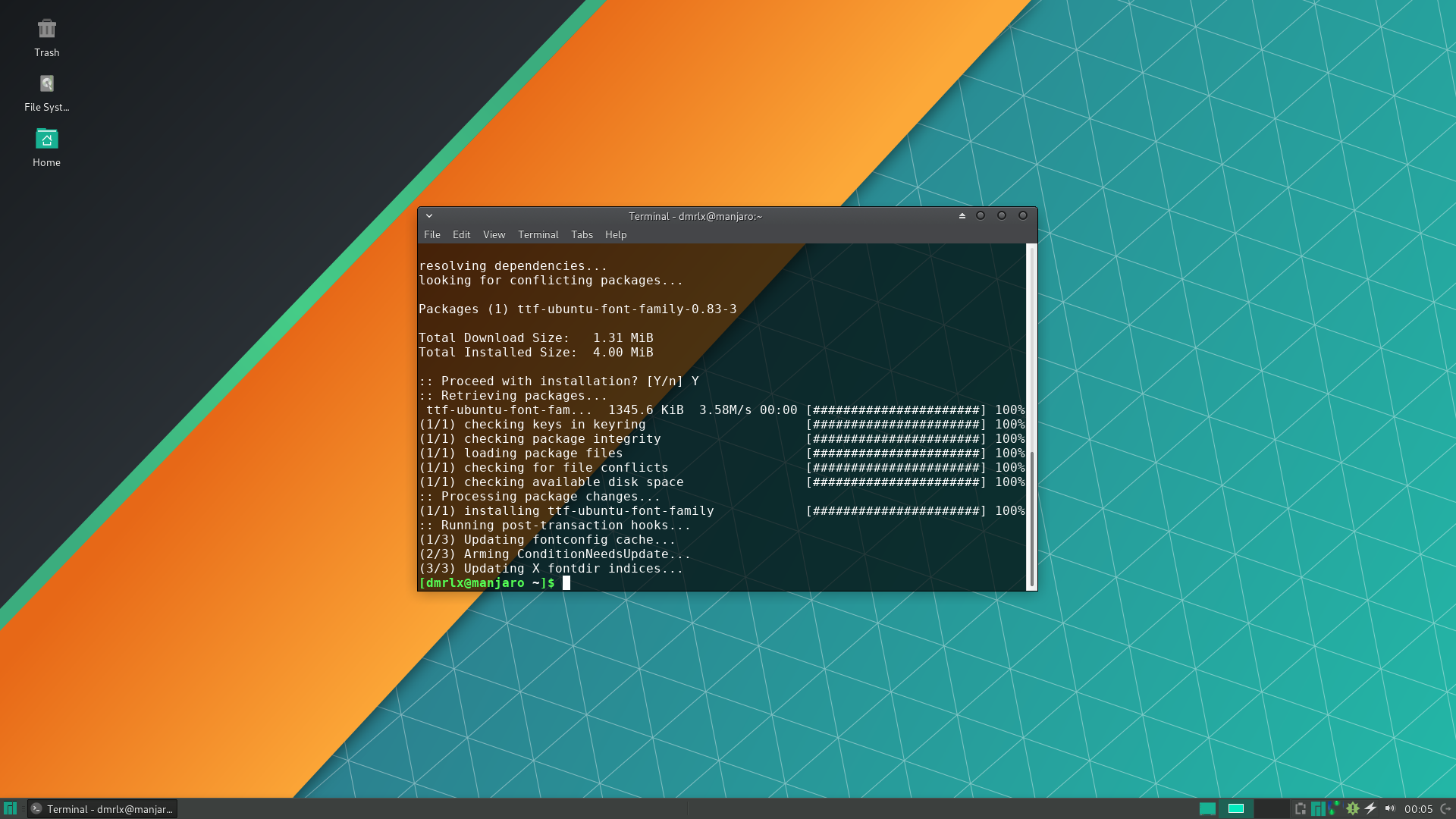This screenshot has width=1456, height=819.
Task: Click 'Running post-transaction hooks...' line
Action: coord(555,526)
